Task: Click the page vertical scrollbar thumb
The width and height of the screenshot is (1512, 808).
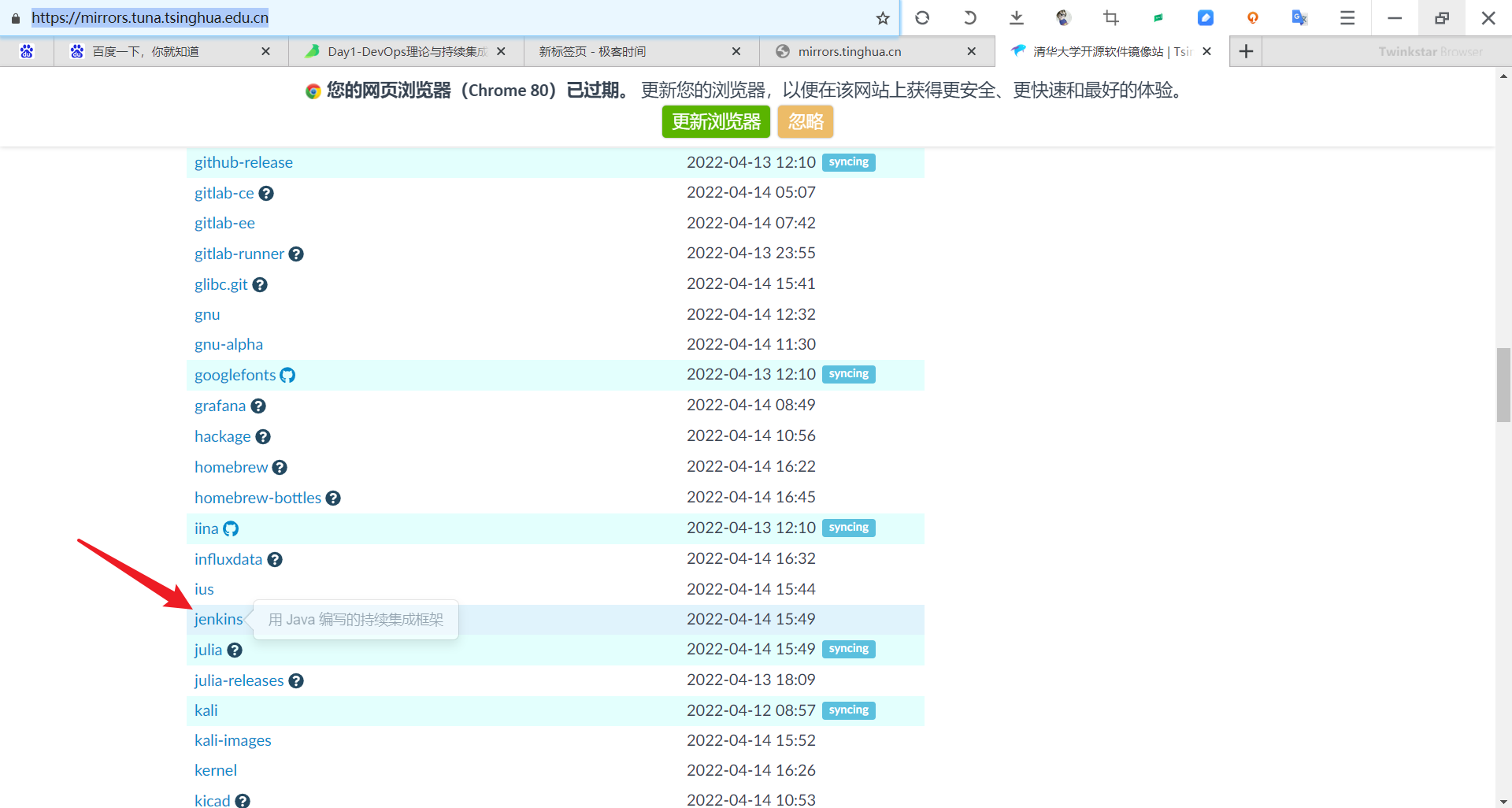Action: (x=1503, y=385)
